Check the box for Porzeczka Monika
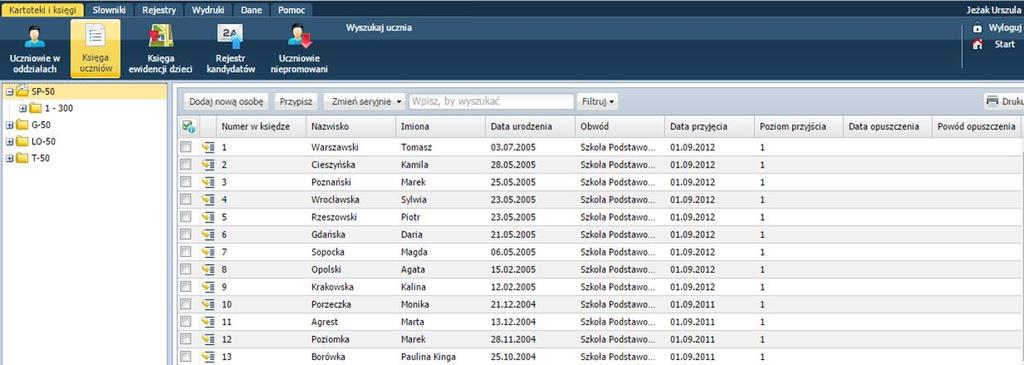Image resolution: width=1024 pixels, height=365 pixels. coord(186,304)
